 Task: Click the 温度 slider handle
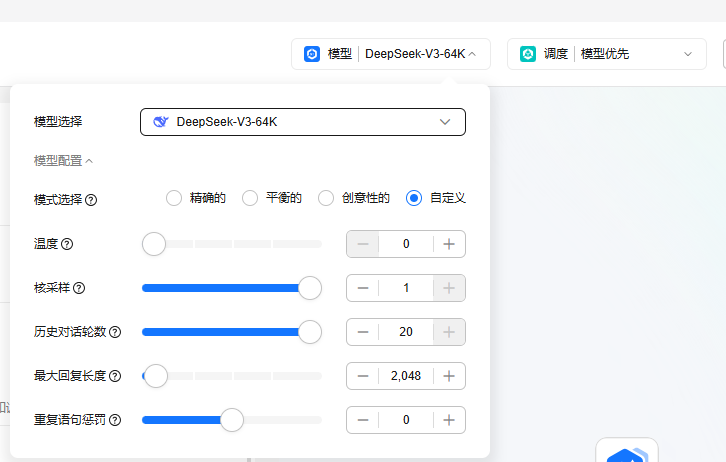154,244
